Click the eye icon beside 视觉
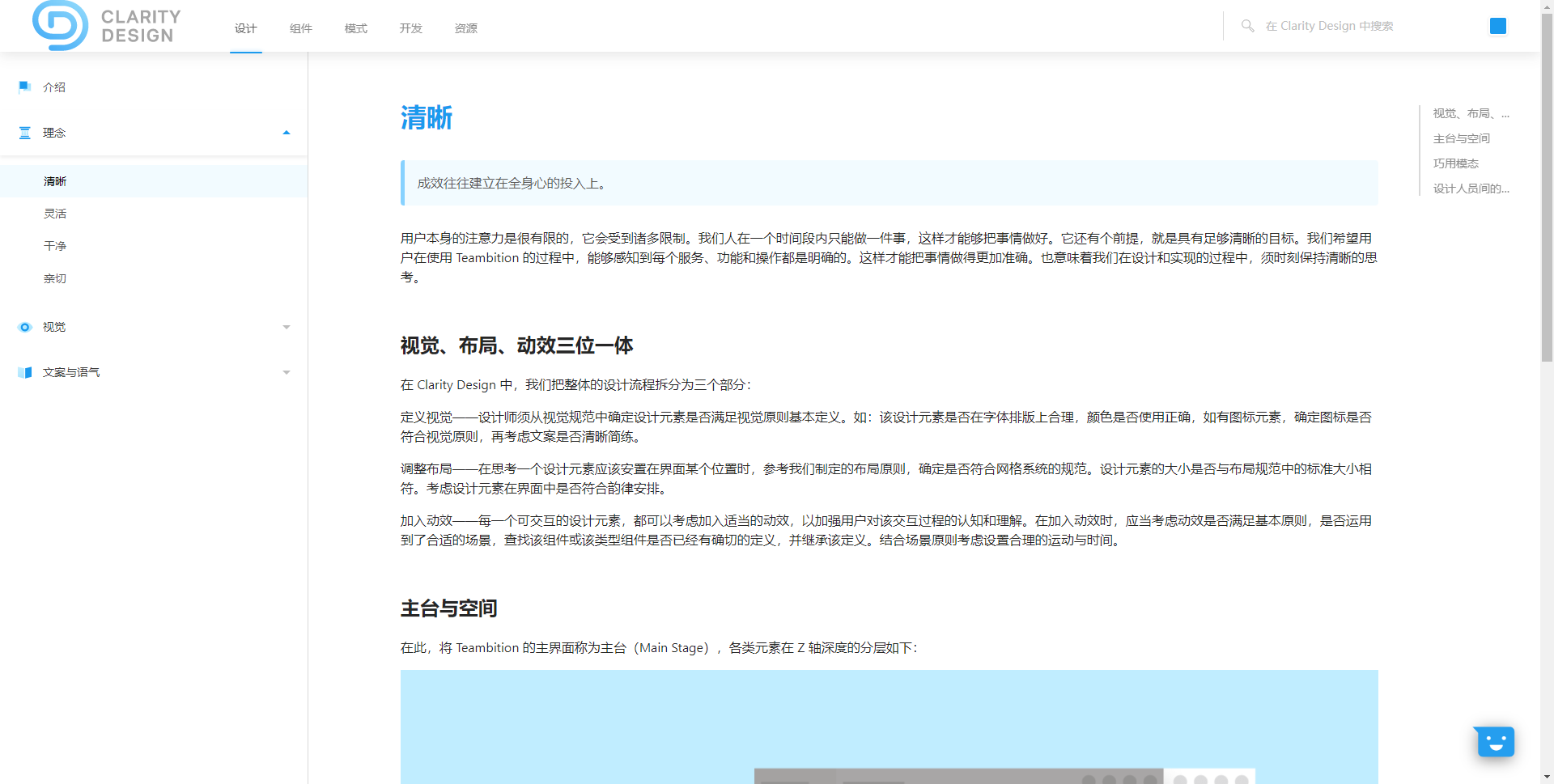This screenshot has width=1554, height=784. click(x=25, y=327)
